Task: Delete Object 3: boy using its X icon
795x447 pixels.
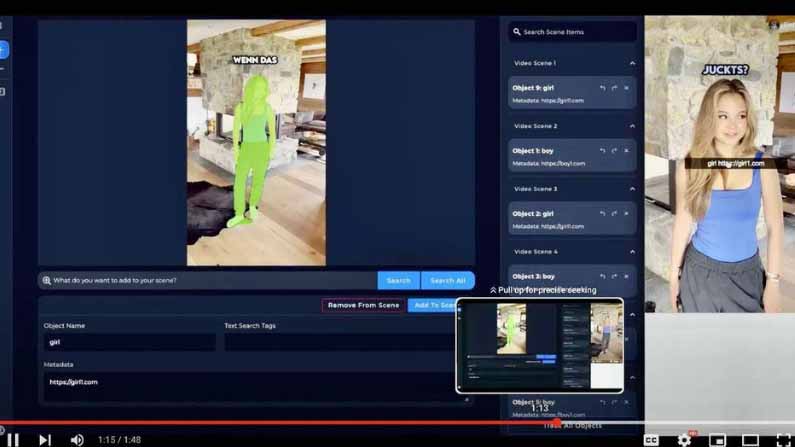Action: (x=626, y=276)
